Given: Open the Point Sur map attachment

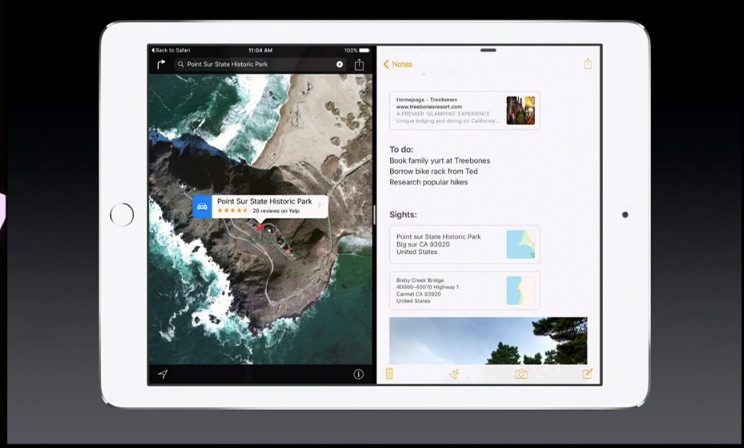Looking at the screenshot, I should [464, 244].
